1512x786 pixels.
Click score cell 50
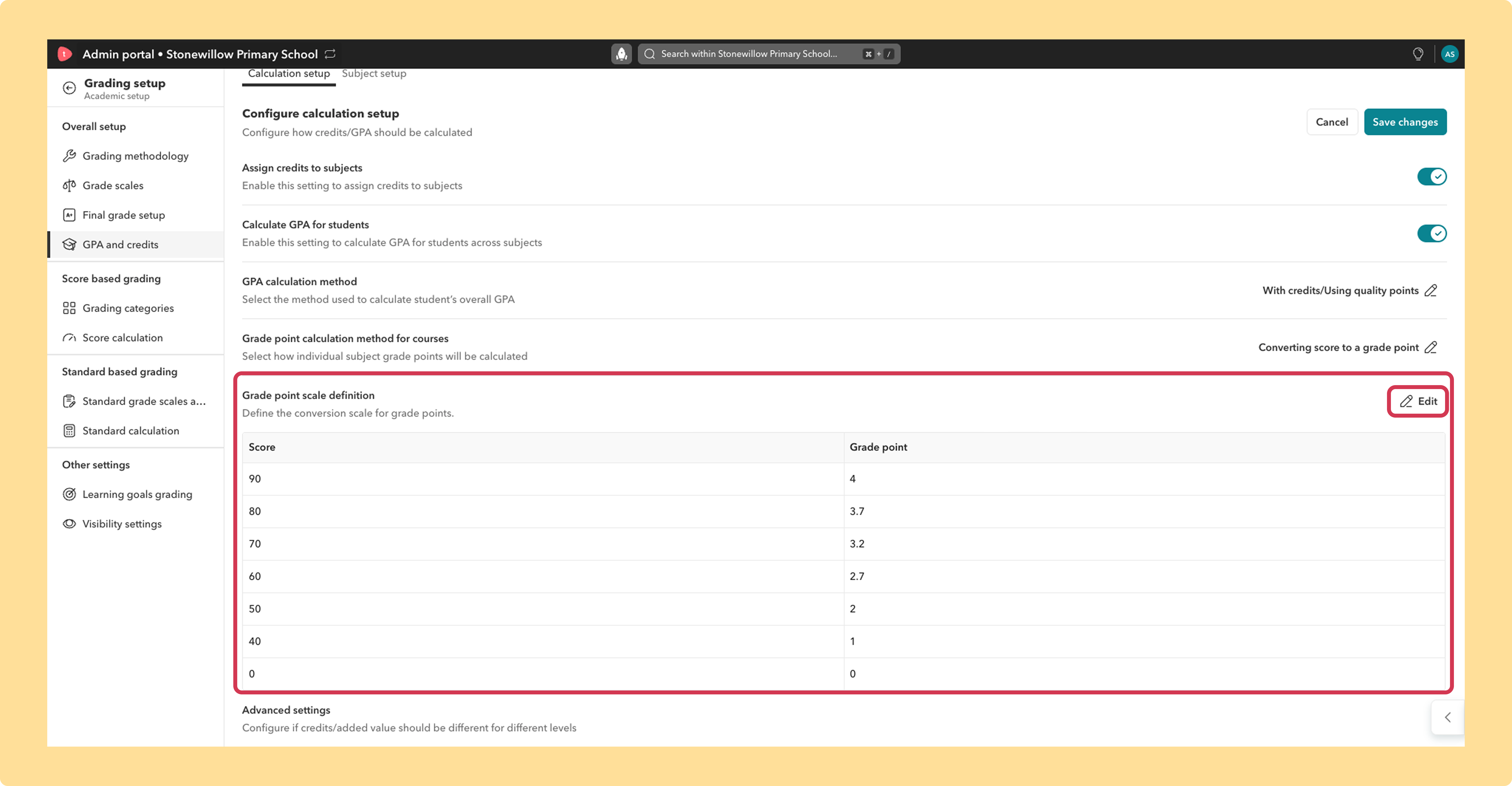tap(543, 609)
